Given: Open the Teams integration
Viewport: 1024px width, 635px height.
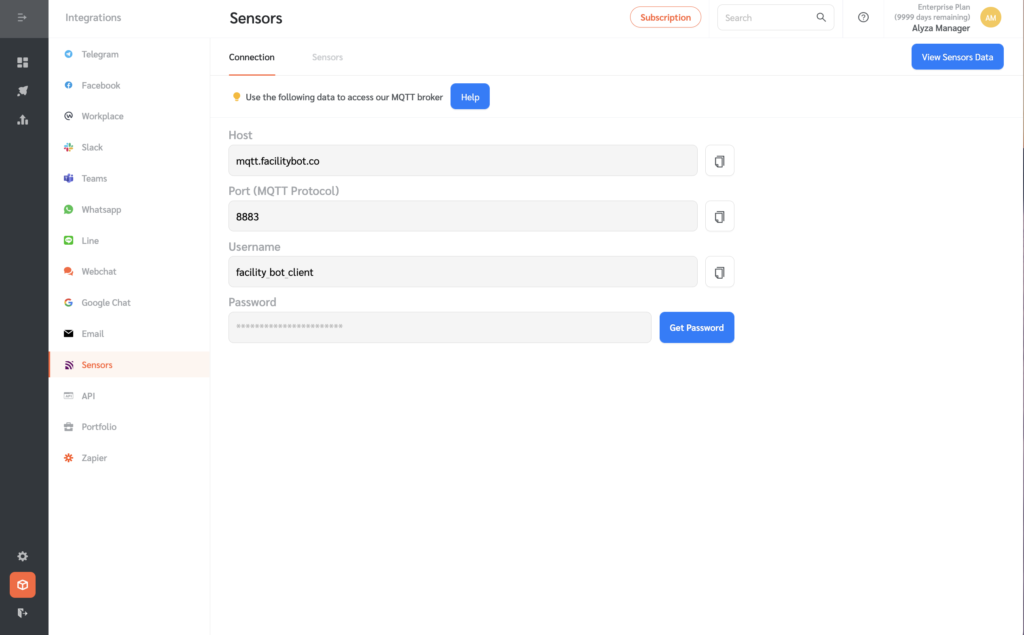Looking at the screenshot, I should [x=93, y=178].
